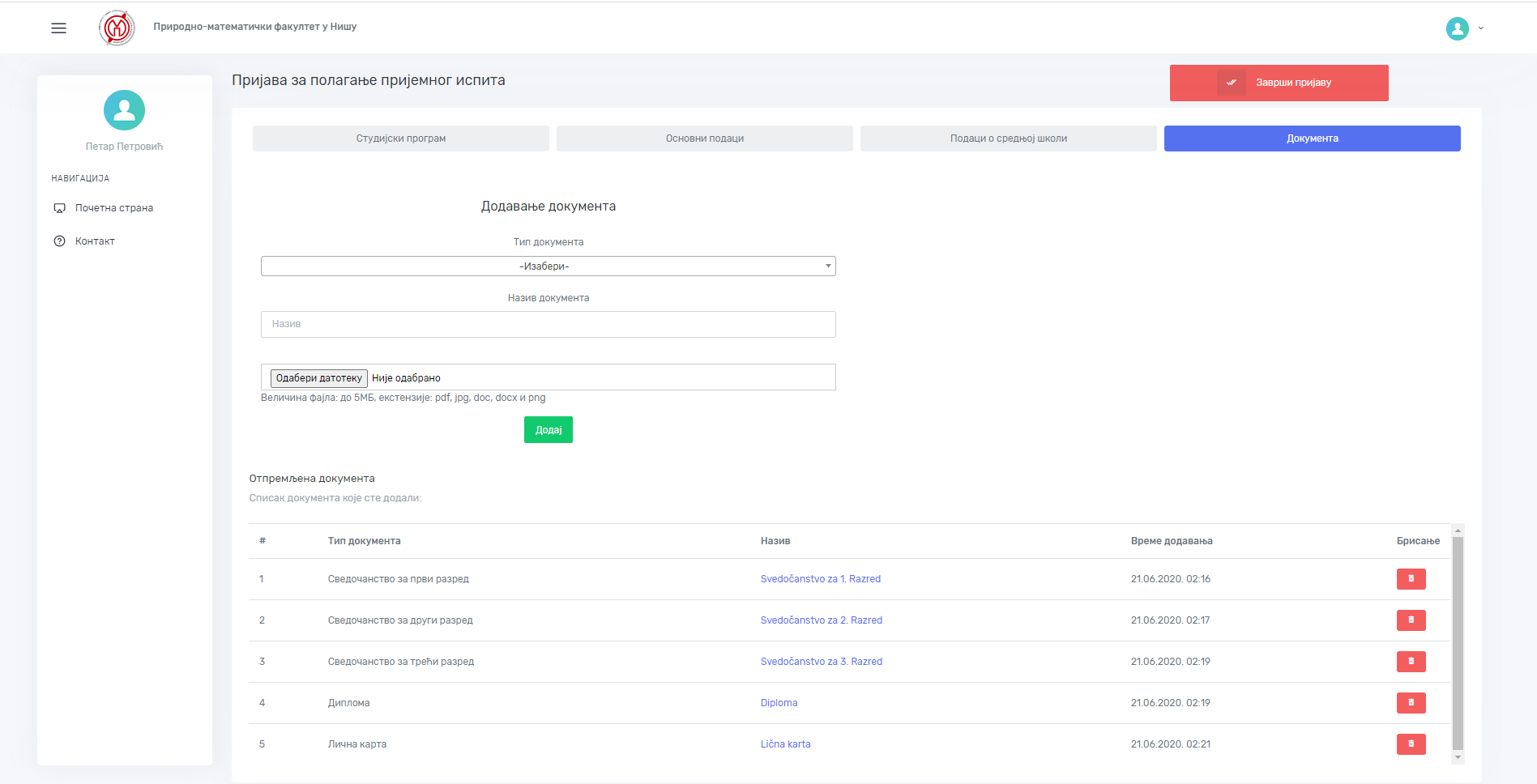Screen dimensions: 1537x784
Task: Switch to the Студијски програм tab
Action: [x=400, y=138]
